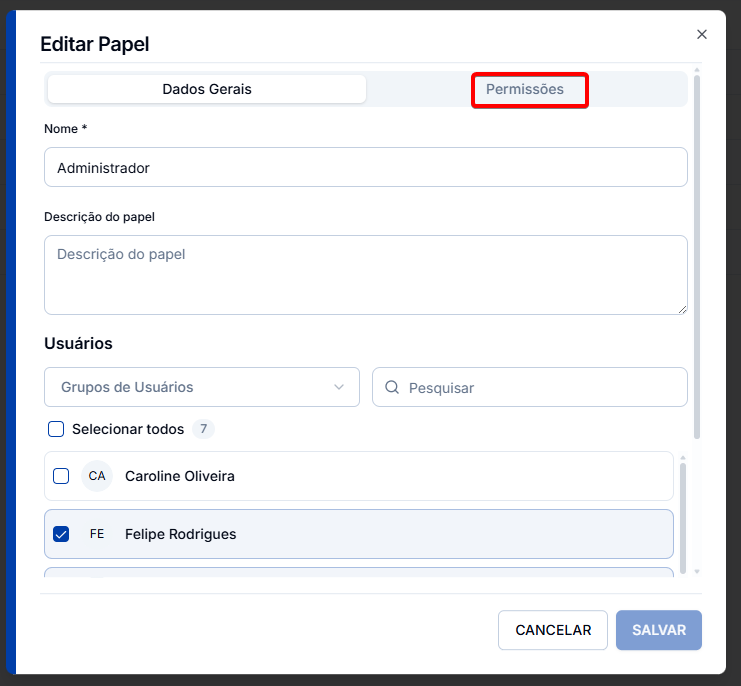This screenshot has height=686, width=741.
Task: Click the magnifier icon in Pesquisar field
Action: pos(392,387)
